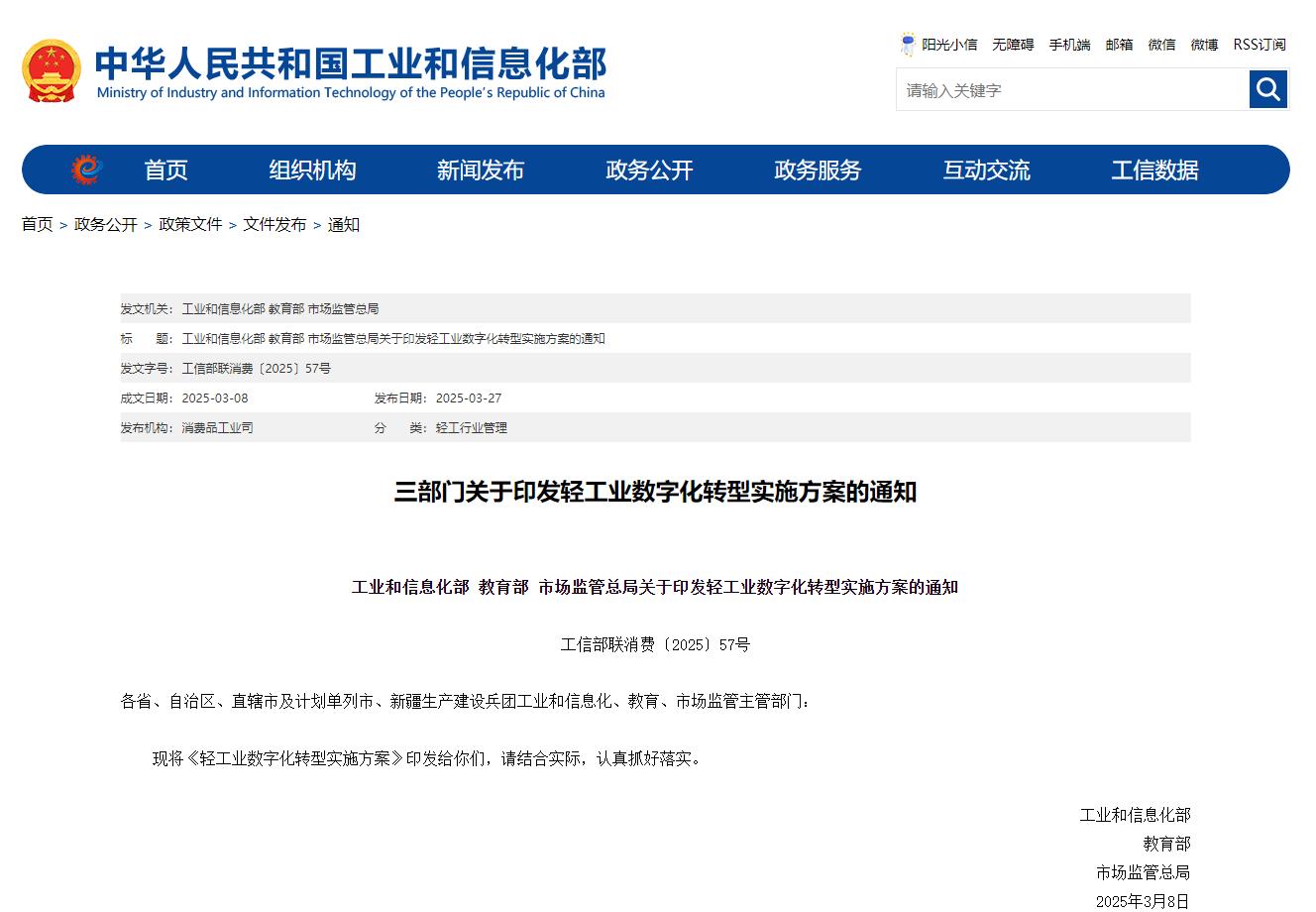Screen dimensions: 1316x912
Task: Click the bold subtitle beginning 工业和信息化部 教育部 市场监管总局关于
Action: [x=655, y=587]
